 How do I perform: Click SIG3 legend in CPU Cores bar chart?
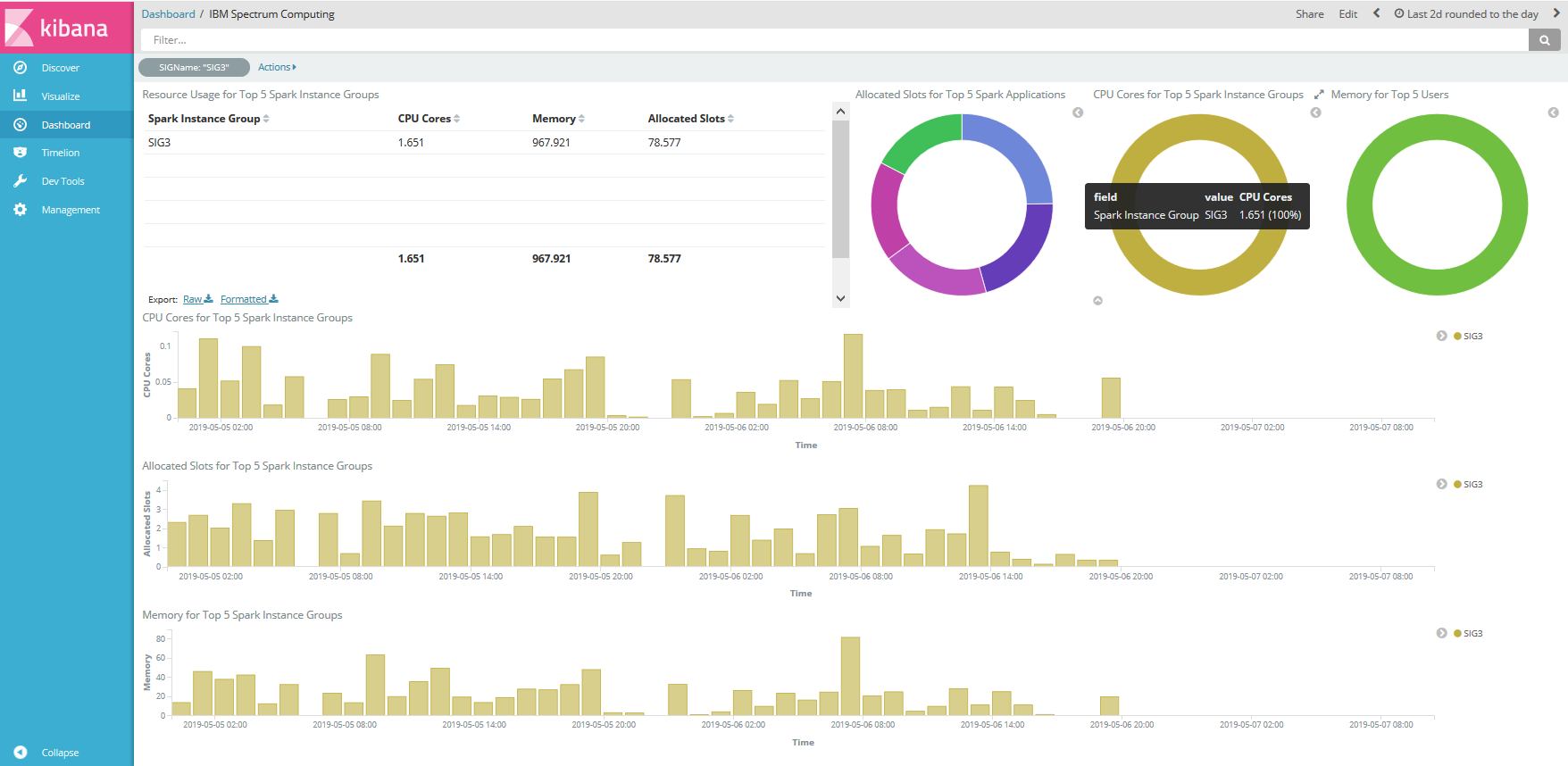point(1468,337)
